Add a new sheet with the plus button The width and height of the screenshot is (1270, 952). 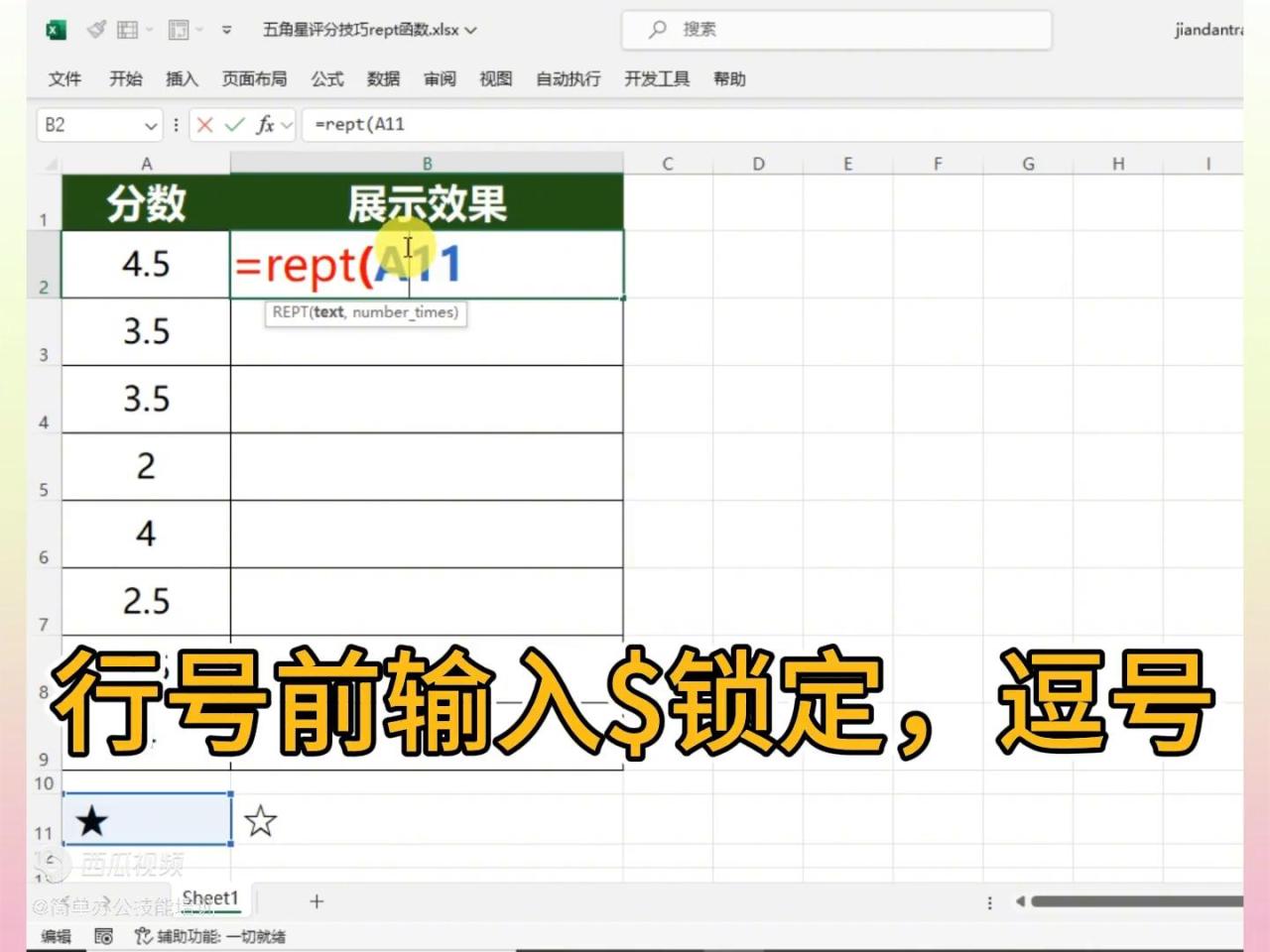[x=317, y=901]
